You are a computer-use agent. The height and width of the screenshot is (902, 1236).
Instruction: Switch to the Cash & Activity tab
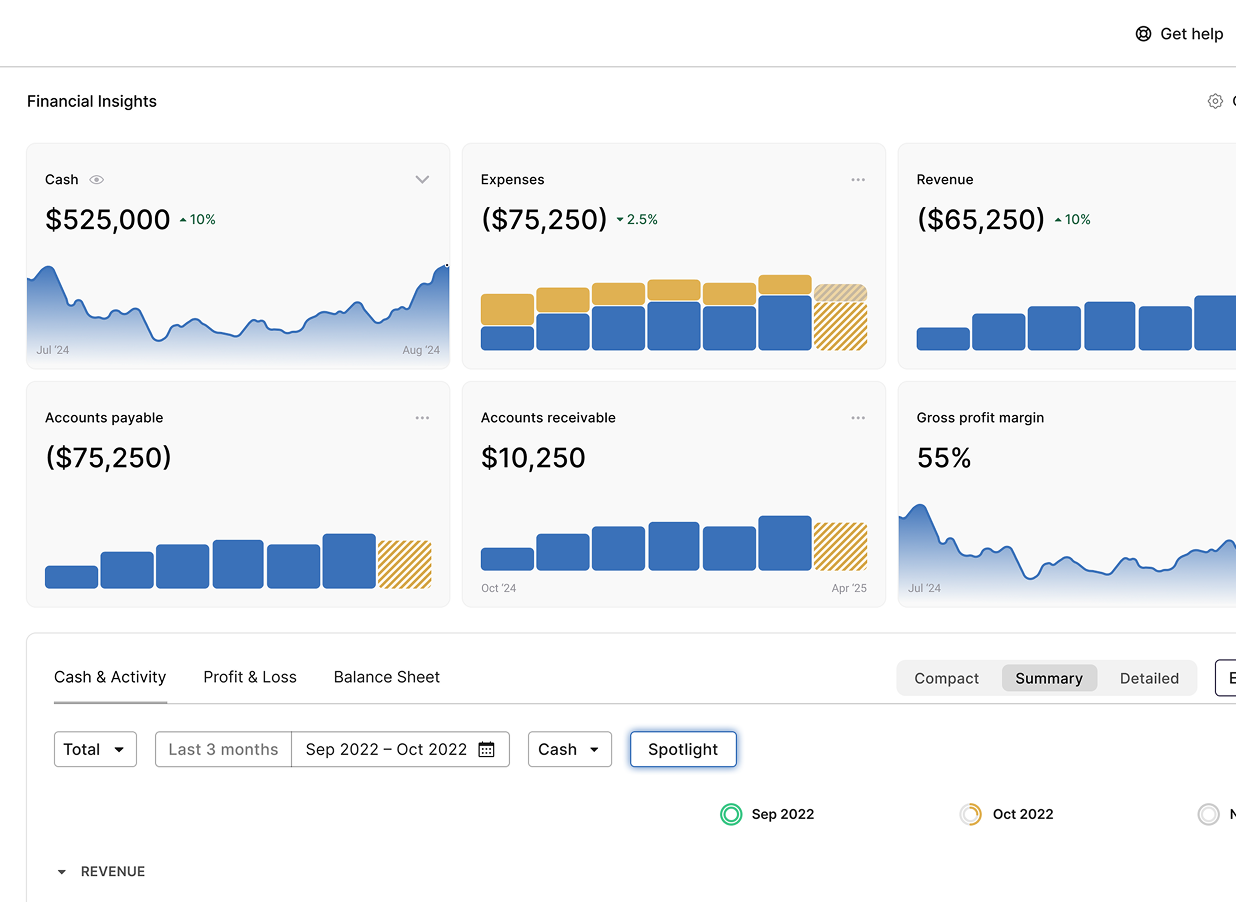pyautogui.click(x=110, y=677)
